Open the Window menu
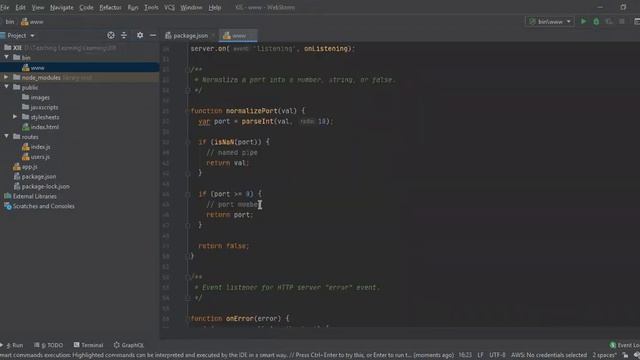This screenshot has height=360, width=640. coord(191,7)
